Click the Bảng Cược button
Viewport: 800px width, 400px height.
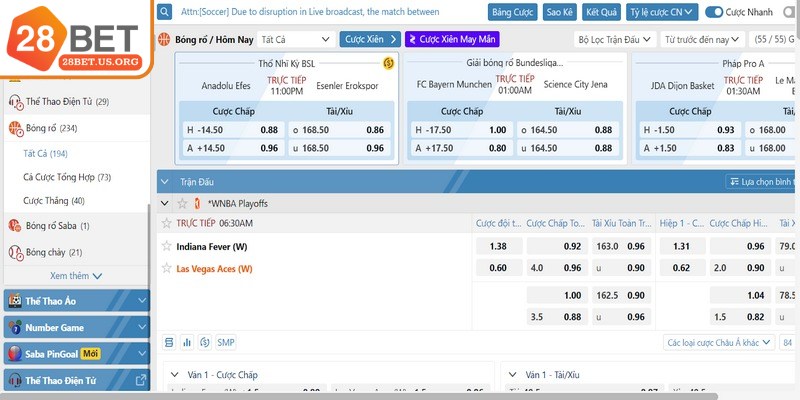coord(513,12)
